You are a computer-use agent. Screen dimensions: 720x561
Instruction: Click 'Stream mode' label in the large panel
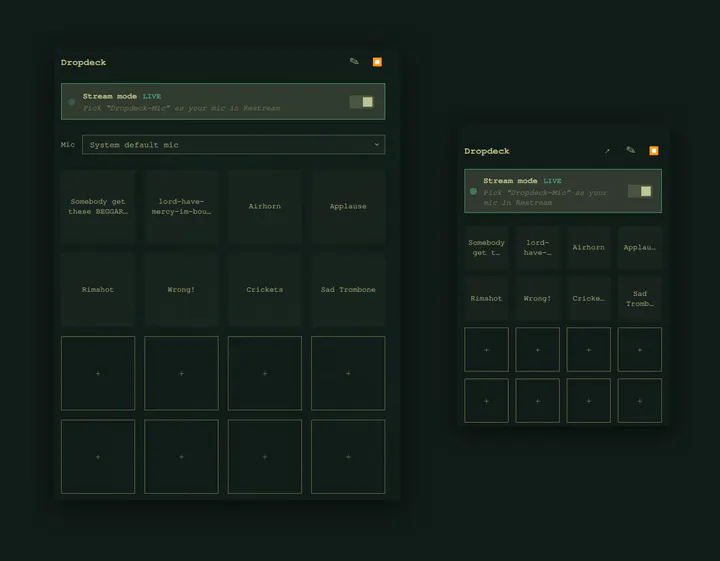point(110,96)
